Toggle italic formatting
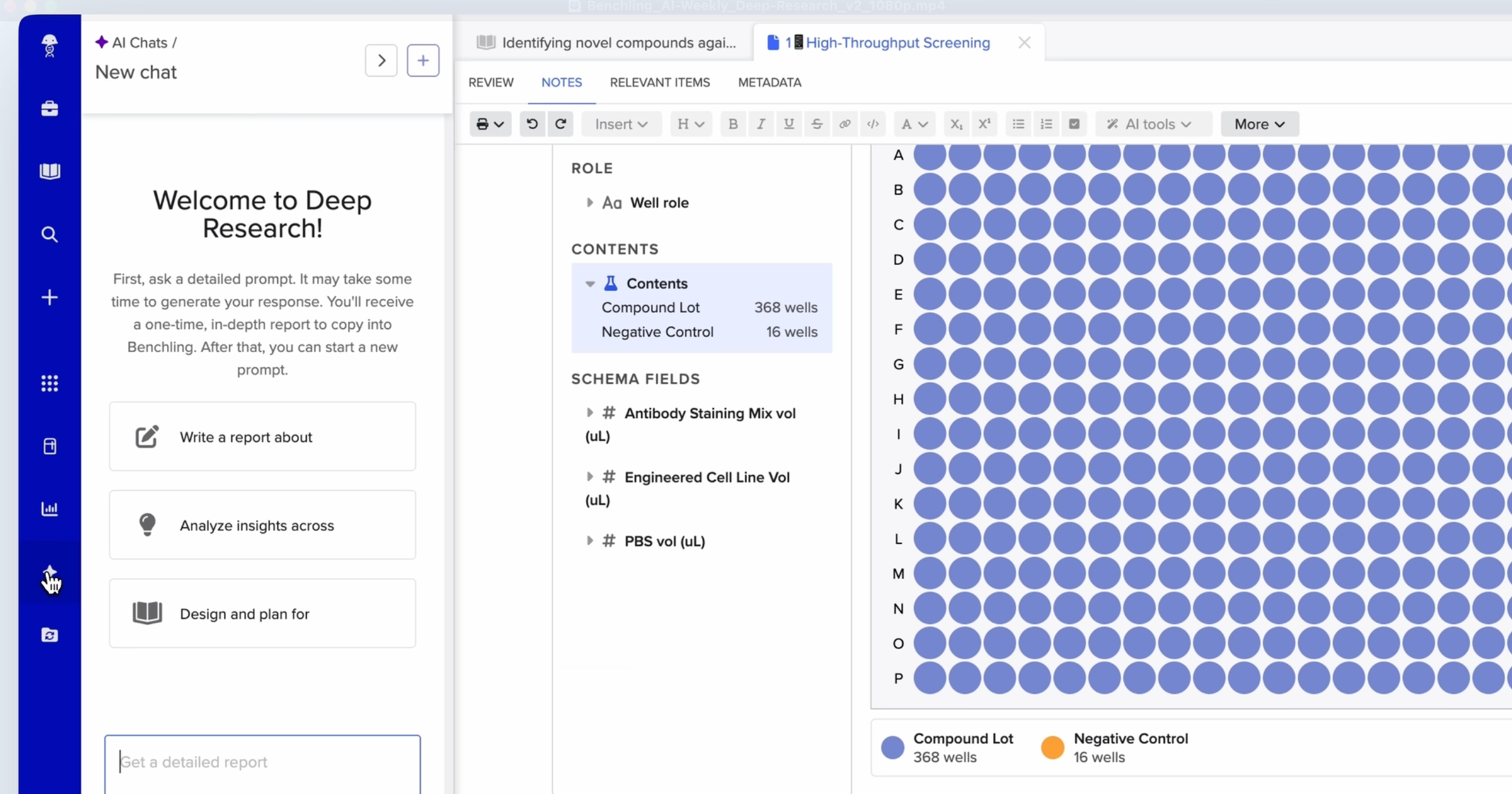The width and height of the screenshot is (1512, 794). click(761, 124)
